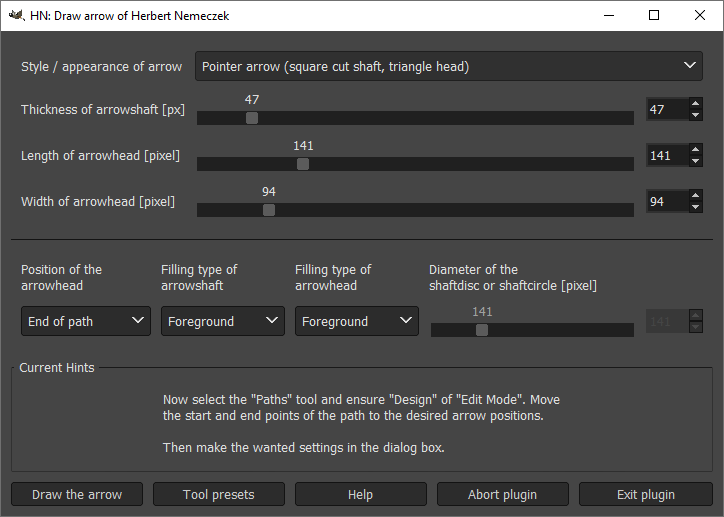Increase arrowhead length with up arrow
724x517 pixels.
point(695,150)
